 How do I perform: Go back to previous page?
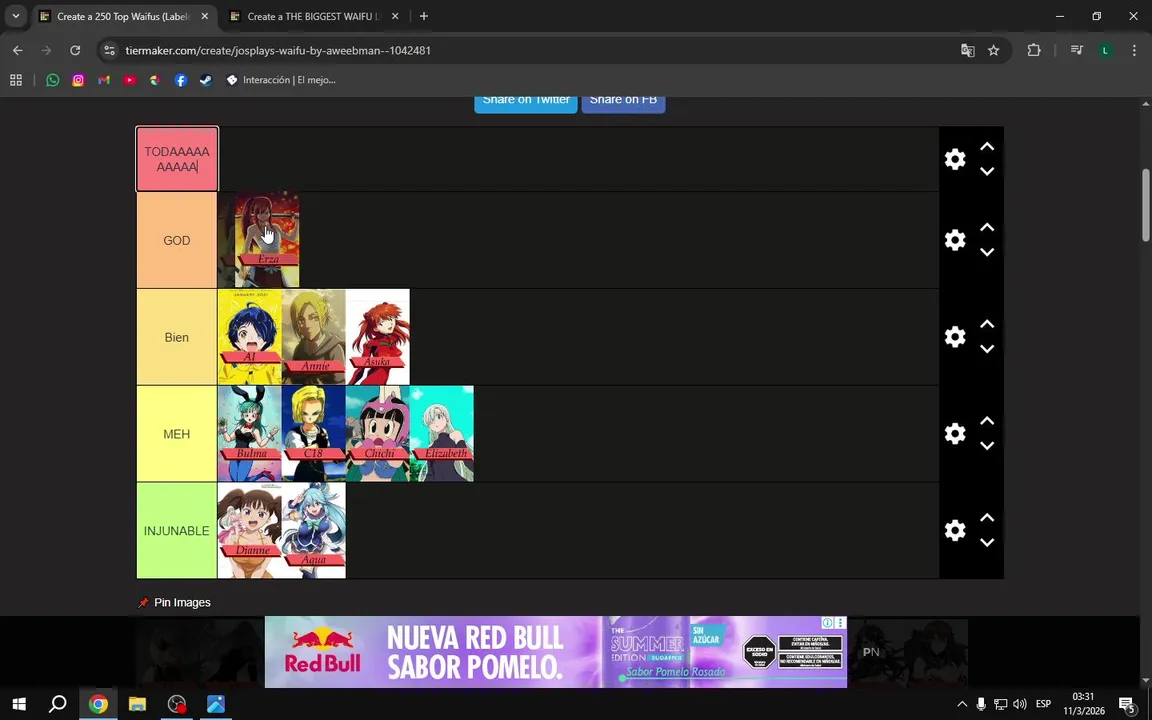[18, 51]
